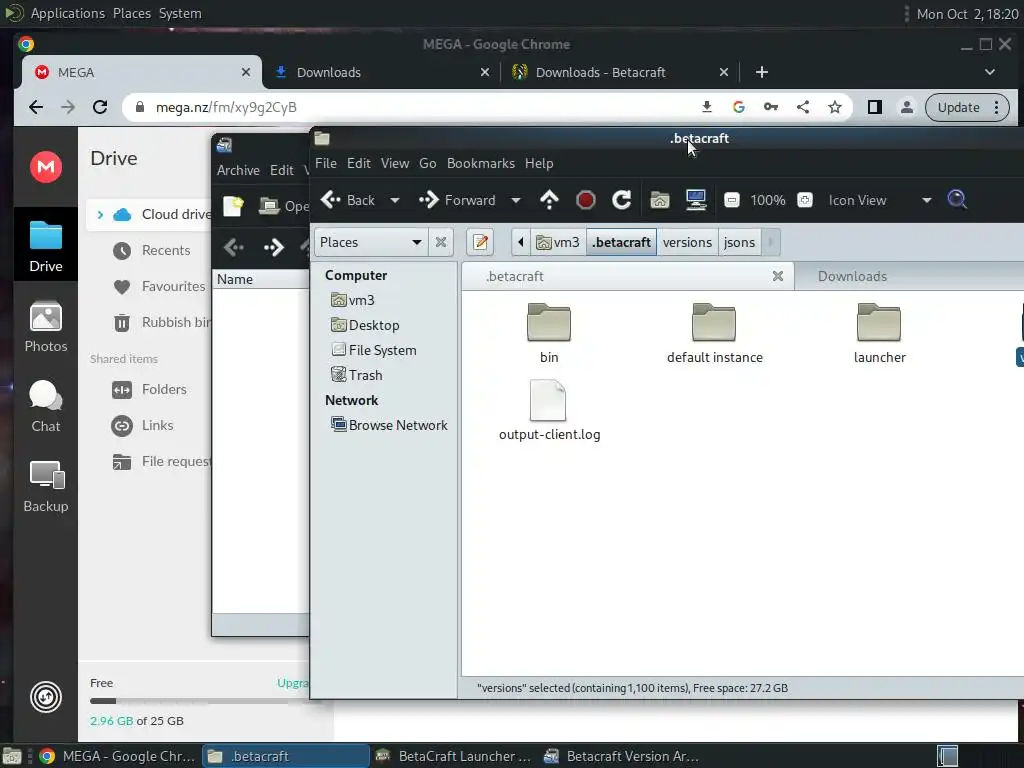Click New archive icon in archive manager
This screenshot has height=768, width=1024.
[233, 206]
